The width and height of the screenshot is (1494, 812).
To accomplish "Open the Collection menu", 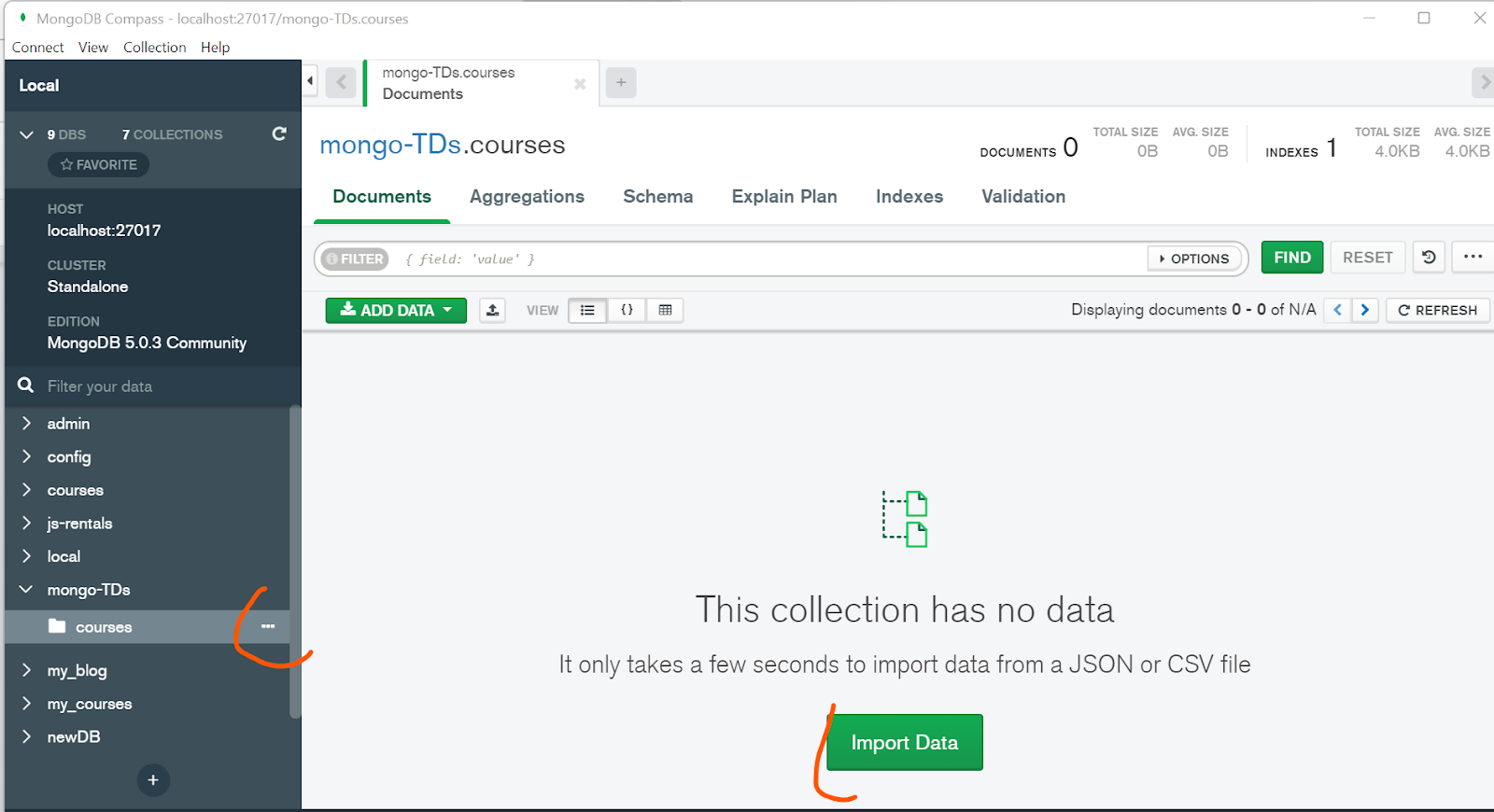I will tap(155, 48).
